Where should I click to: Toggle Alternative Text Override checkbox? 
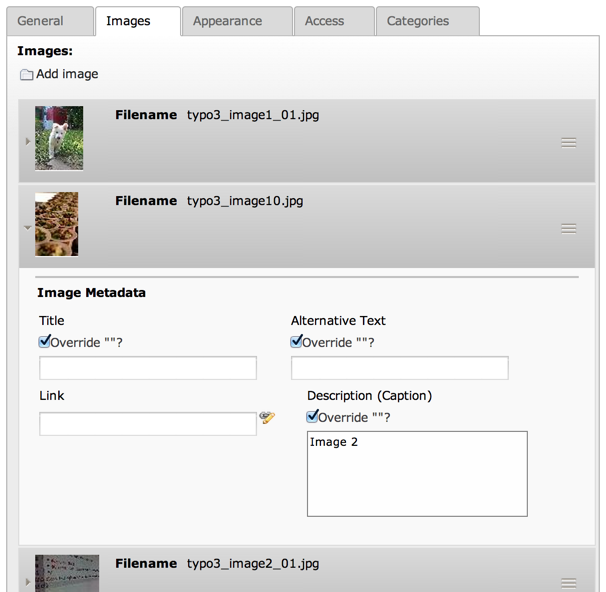tap(296, 342)
